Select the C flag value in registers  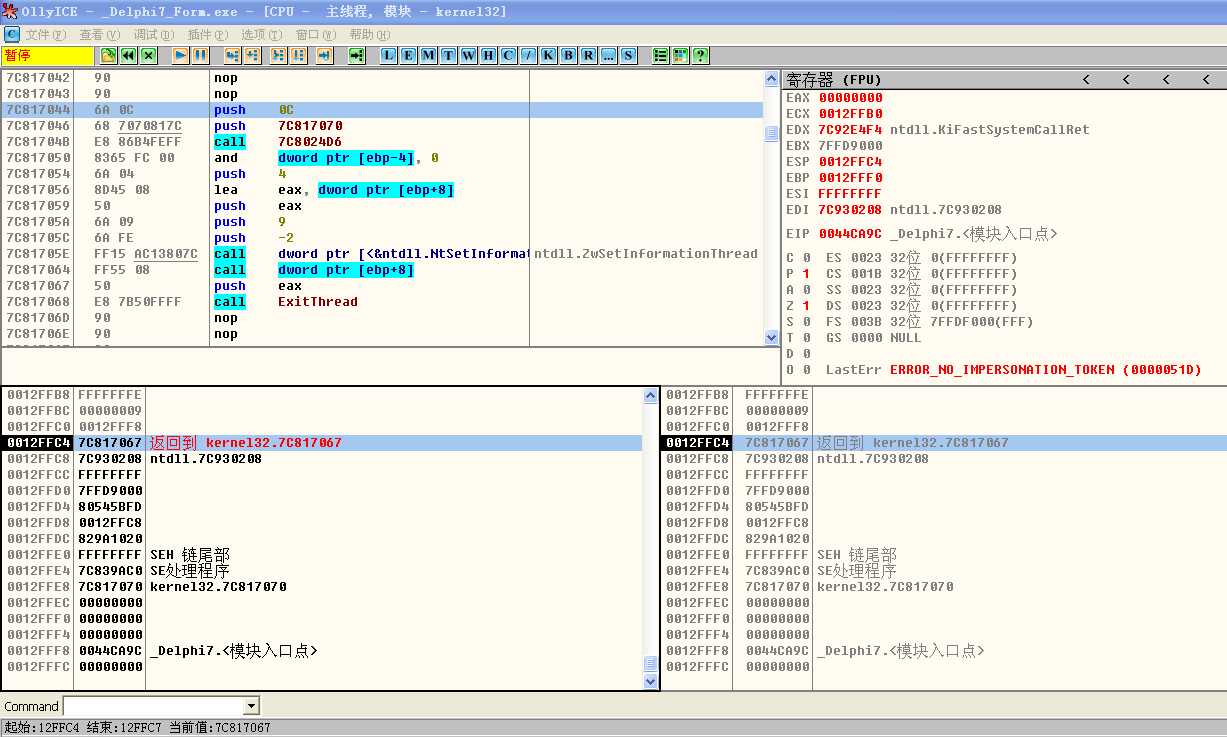click(x=806, y=258)
